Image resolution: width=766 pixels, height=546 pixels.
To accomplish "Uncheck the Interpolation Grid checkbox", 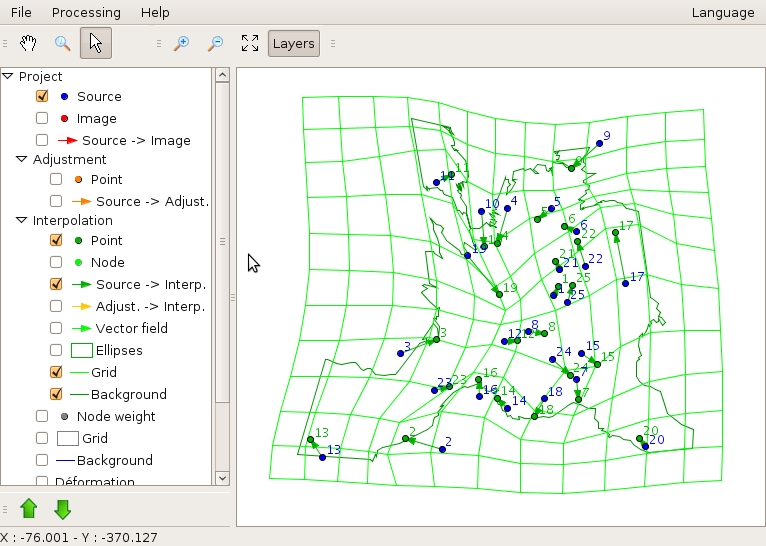I will (x=56, y=372).
